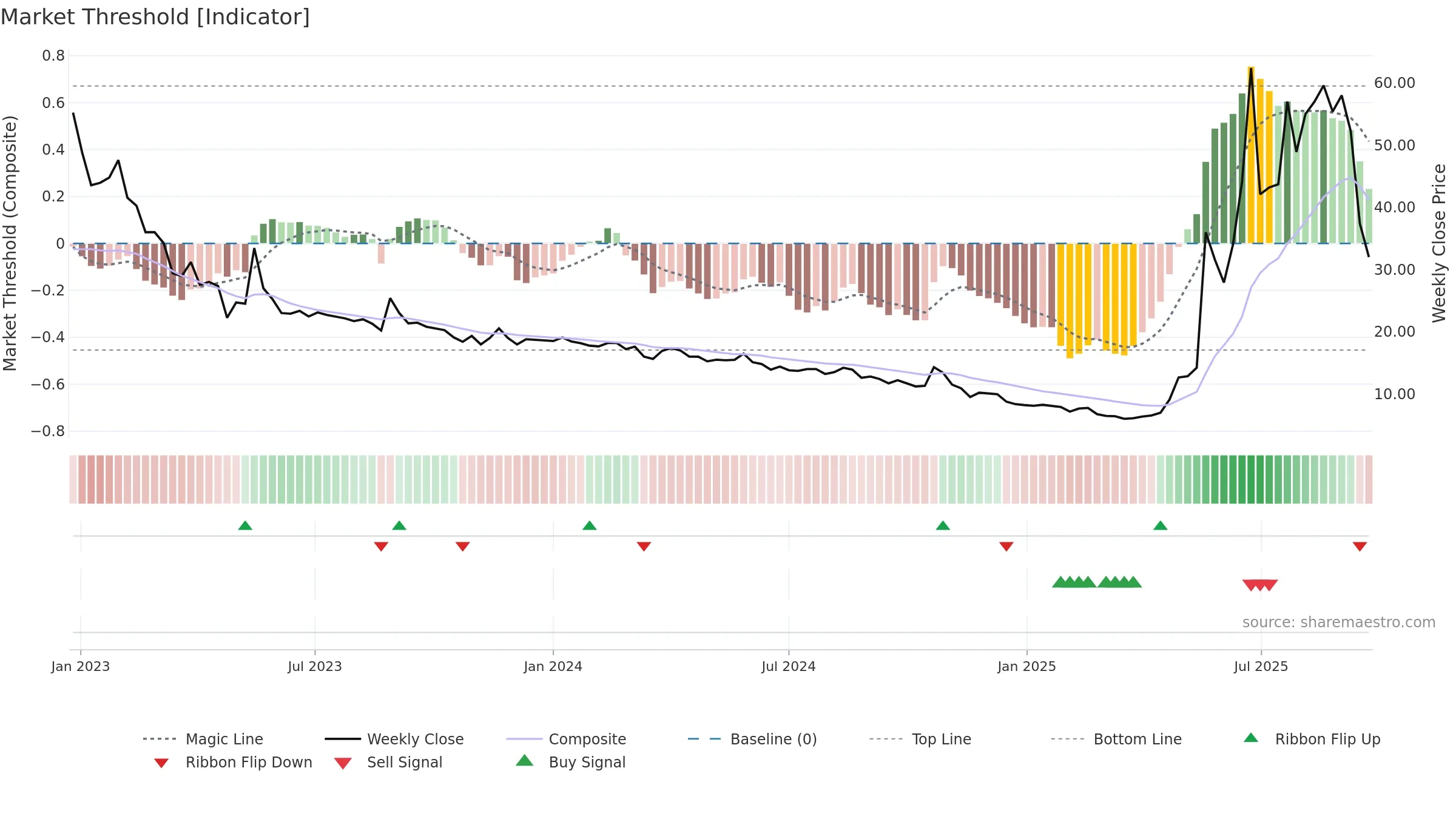Toggle the Magic Line legend entry
Image resolution: width=1456 pixels, height=819 pixels.
point(203,739)
